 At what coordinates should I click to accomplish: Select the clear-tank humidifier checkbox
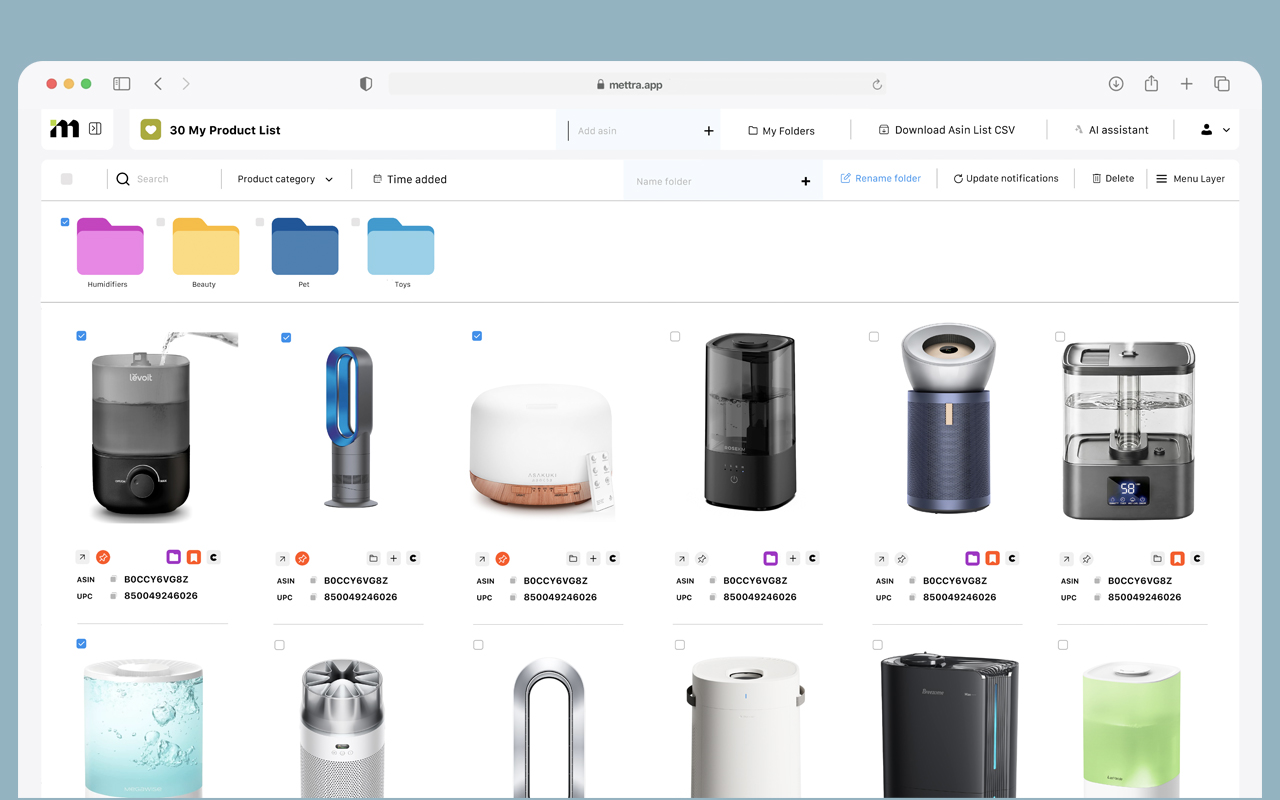[1060, 337]
